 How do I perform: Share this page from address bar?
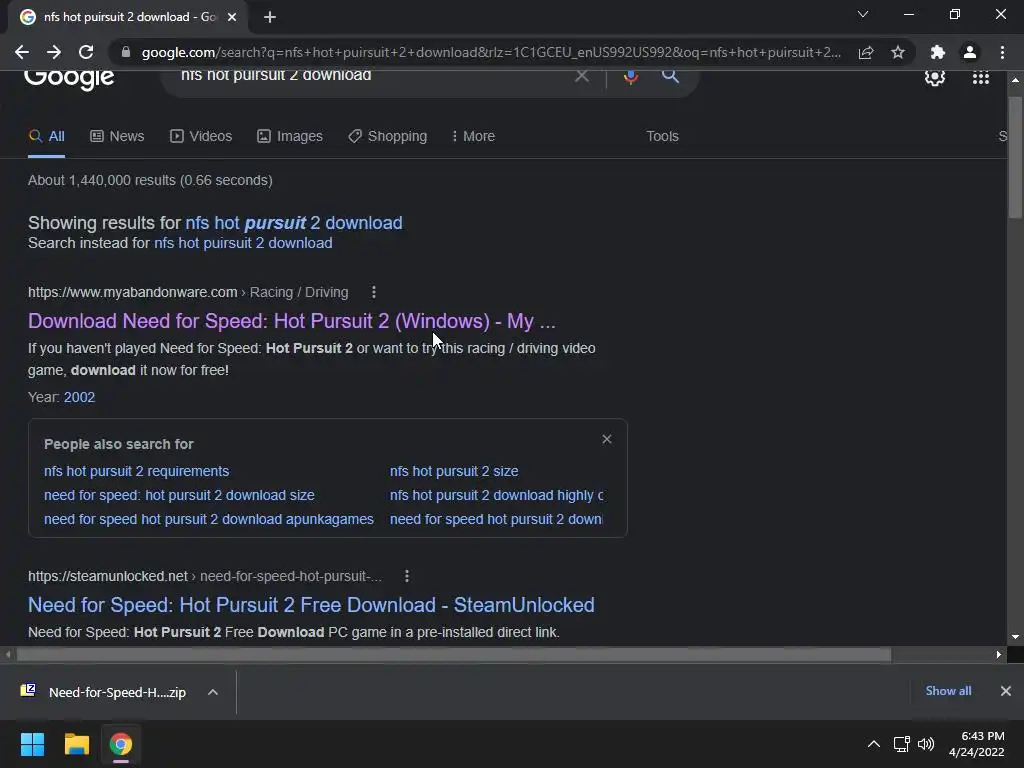(866, 52)
